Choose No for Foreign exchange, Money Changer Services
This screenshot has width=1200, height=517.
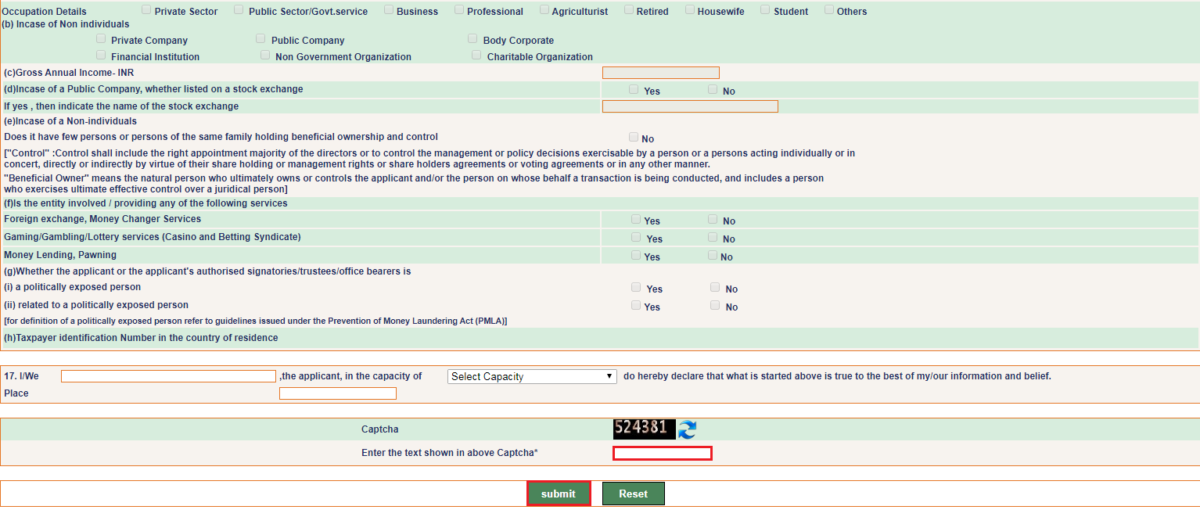click(713, 219)
